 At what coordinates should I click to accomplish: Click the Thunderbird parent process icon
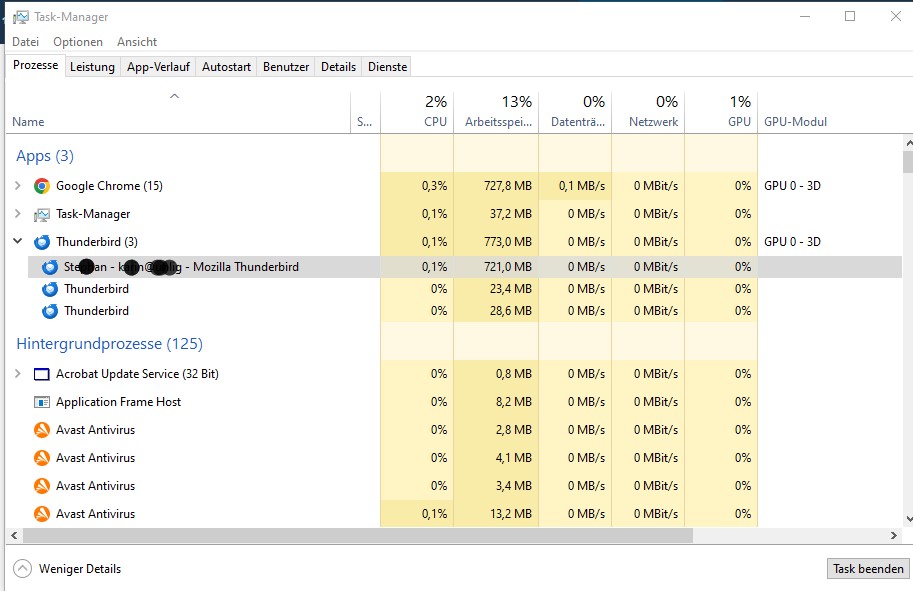click(x=42, y=242)
